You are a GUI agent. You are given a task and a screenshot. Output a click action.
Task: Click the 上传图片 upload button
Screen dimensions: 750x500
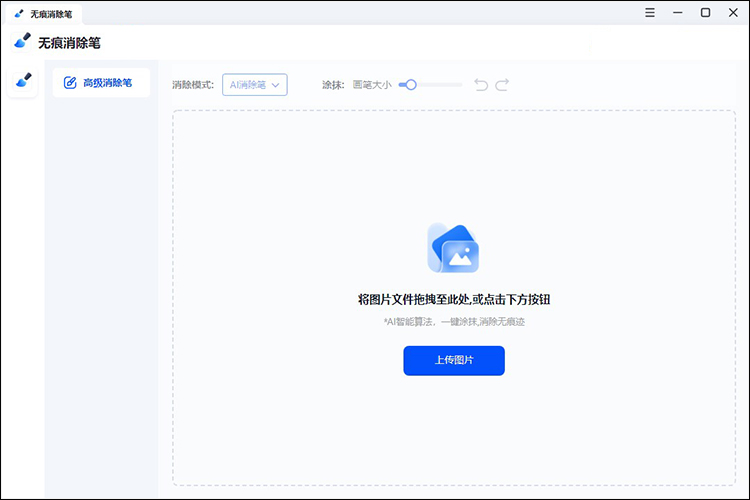tap(454, 361)
